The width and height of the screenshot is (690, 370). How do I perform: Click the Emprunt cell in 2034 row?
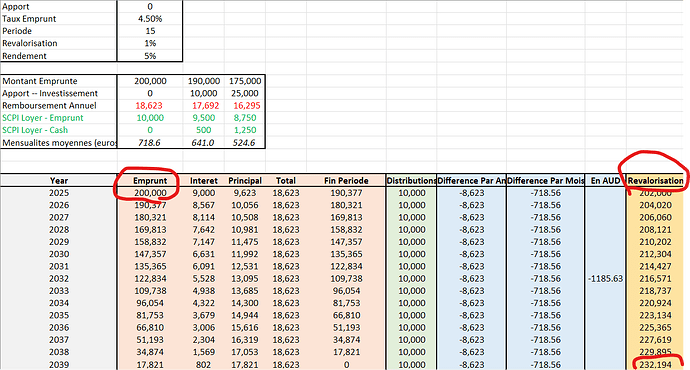click(150, 303)
